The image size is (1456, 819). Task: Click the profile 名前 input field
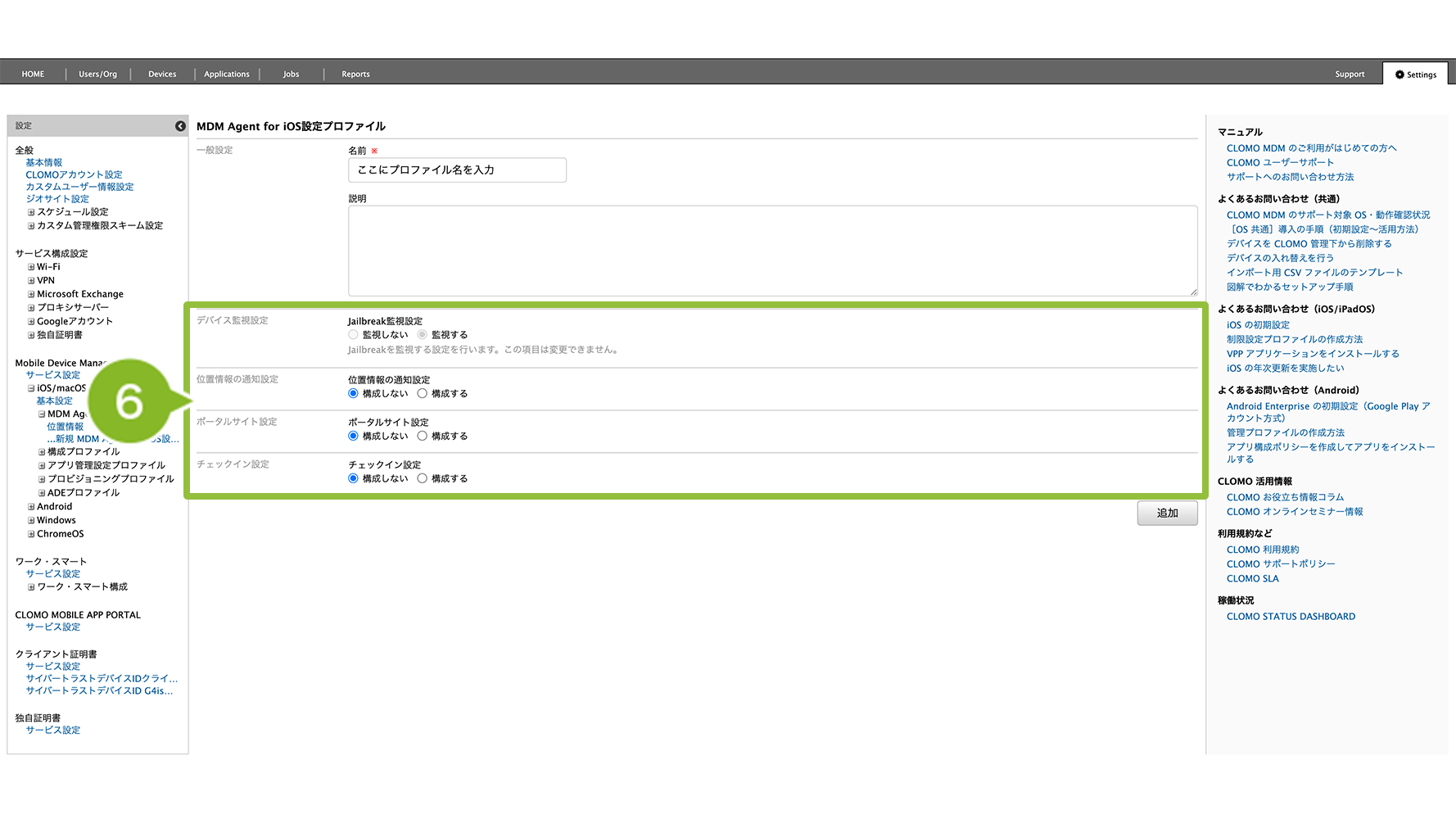pyautogui.click(x=457, y=170)
